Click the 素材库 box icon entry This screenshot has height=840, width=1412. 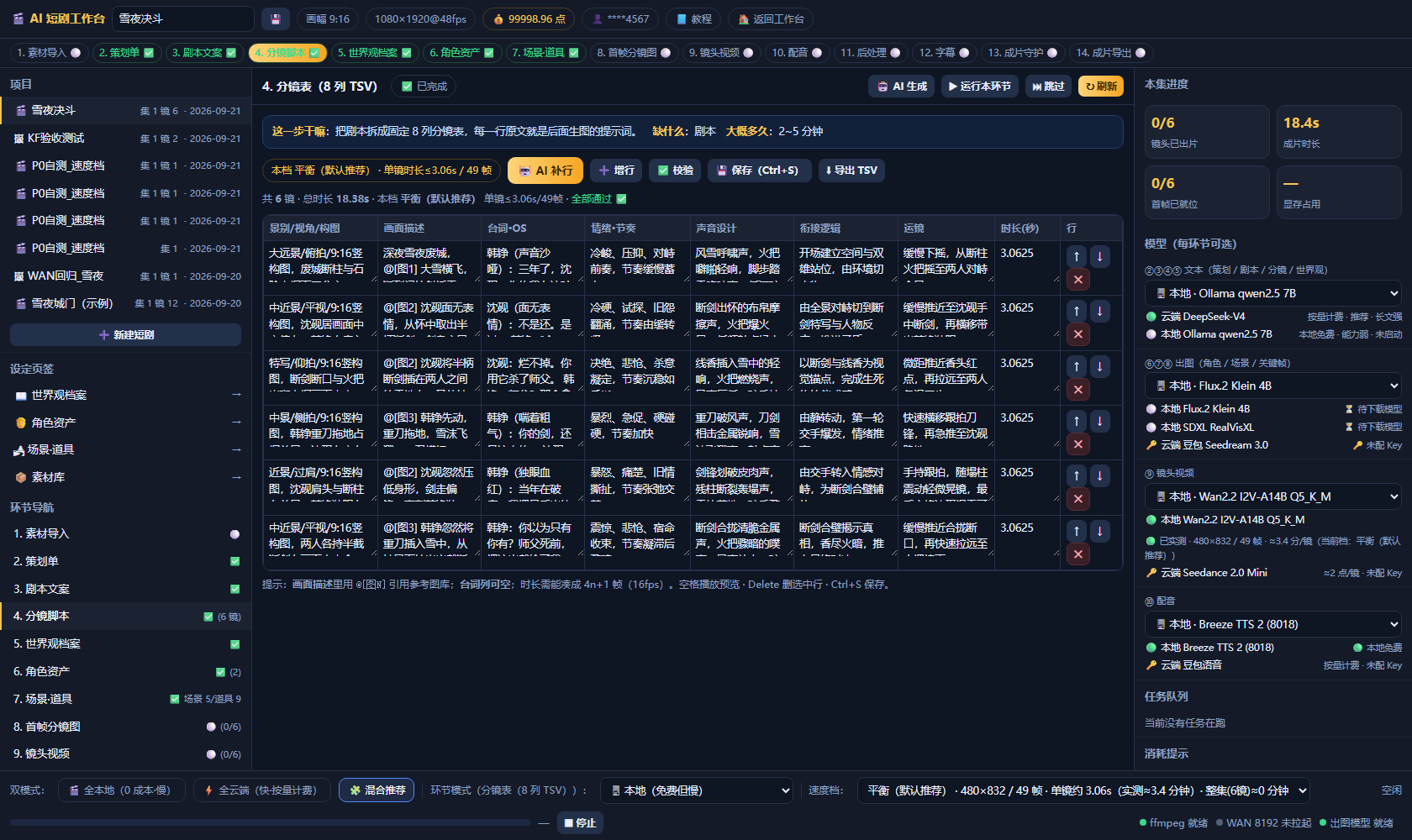tap(126, 477)
